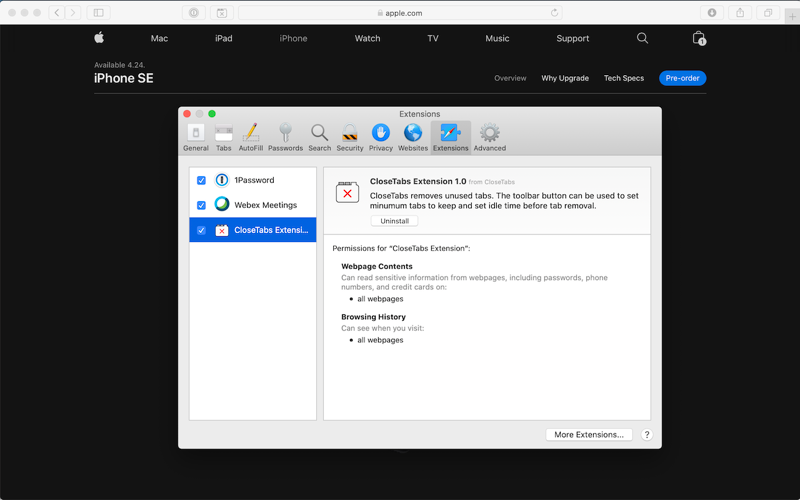Click the 'from CloseTabs' developer text
The height and width of the screenshot is (500, 800).
click(x=491, y=182)
